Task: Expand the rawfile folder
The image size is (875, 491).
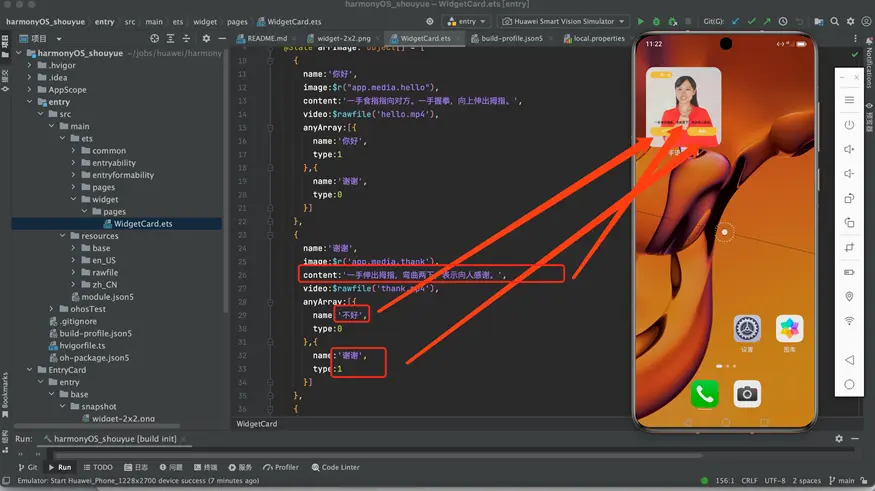Action: pos(74,272)
